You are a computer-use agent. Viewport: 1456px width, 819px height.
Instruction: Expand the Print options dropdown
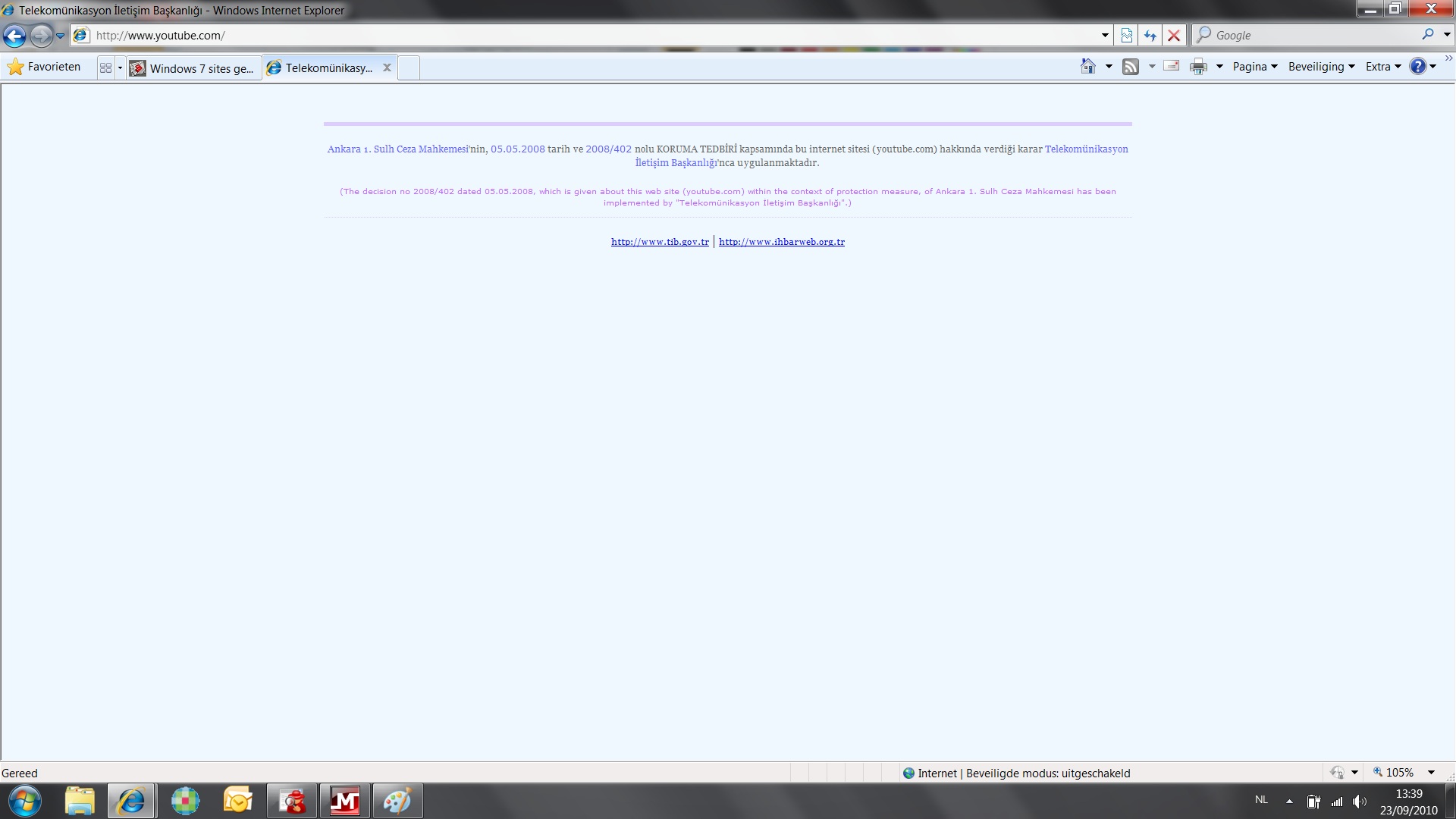pyautogui.click(x=1219, y=67)
